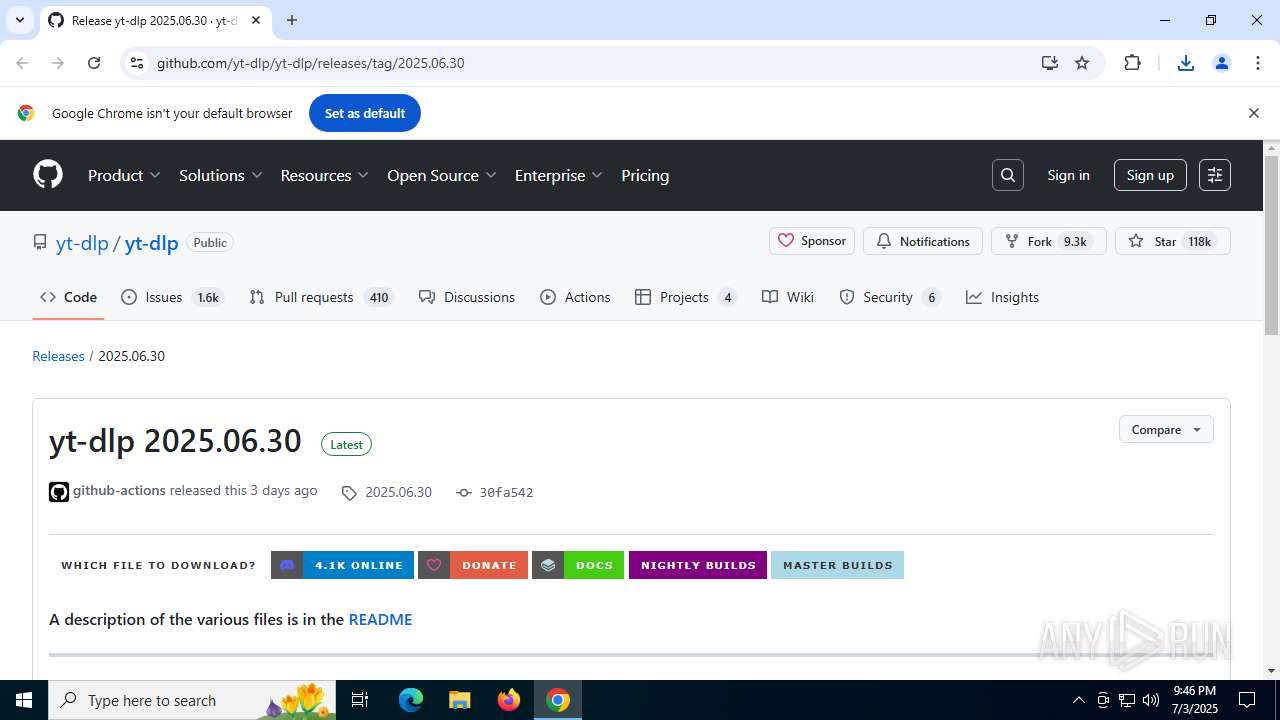Viewport: 1280px width, 720px height.
Task: Open the Discussions tab
Action: (467, 297)
